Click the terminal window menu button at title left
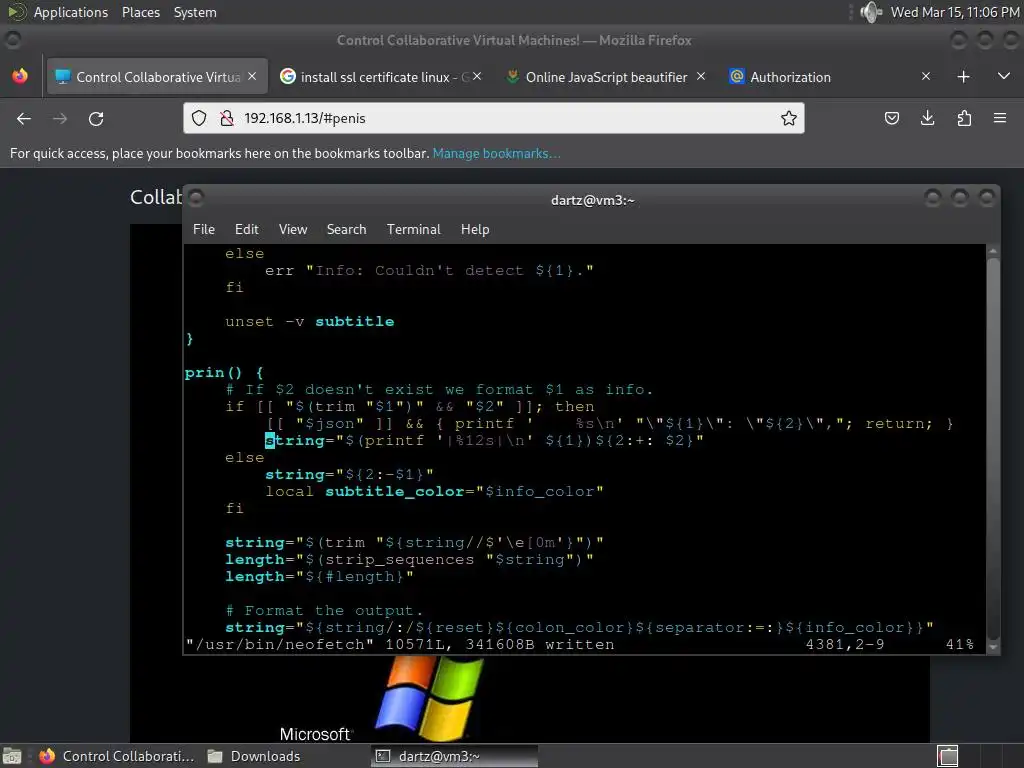This screenshot has height=768, width=1024. click(195, 198)
